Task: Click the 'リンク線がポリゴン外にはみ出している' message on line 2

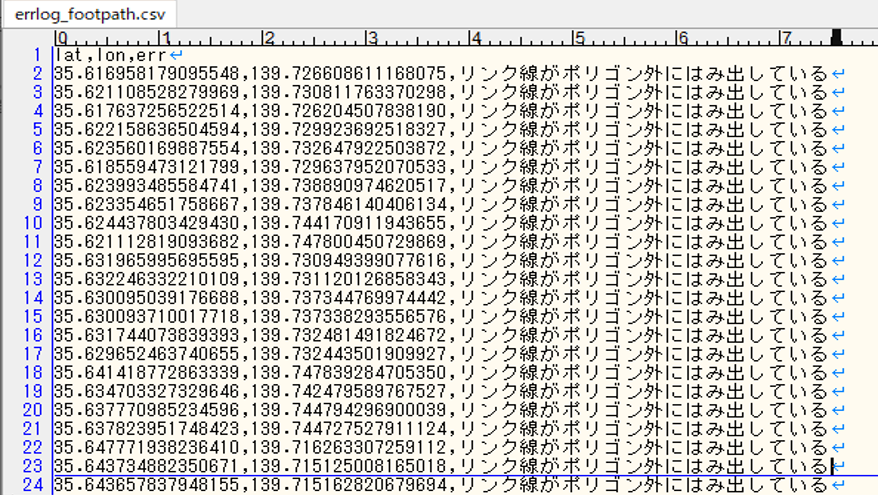Action: (x=643, y=73)
